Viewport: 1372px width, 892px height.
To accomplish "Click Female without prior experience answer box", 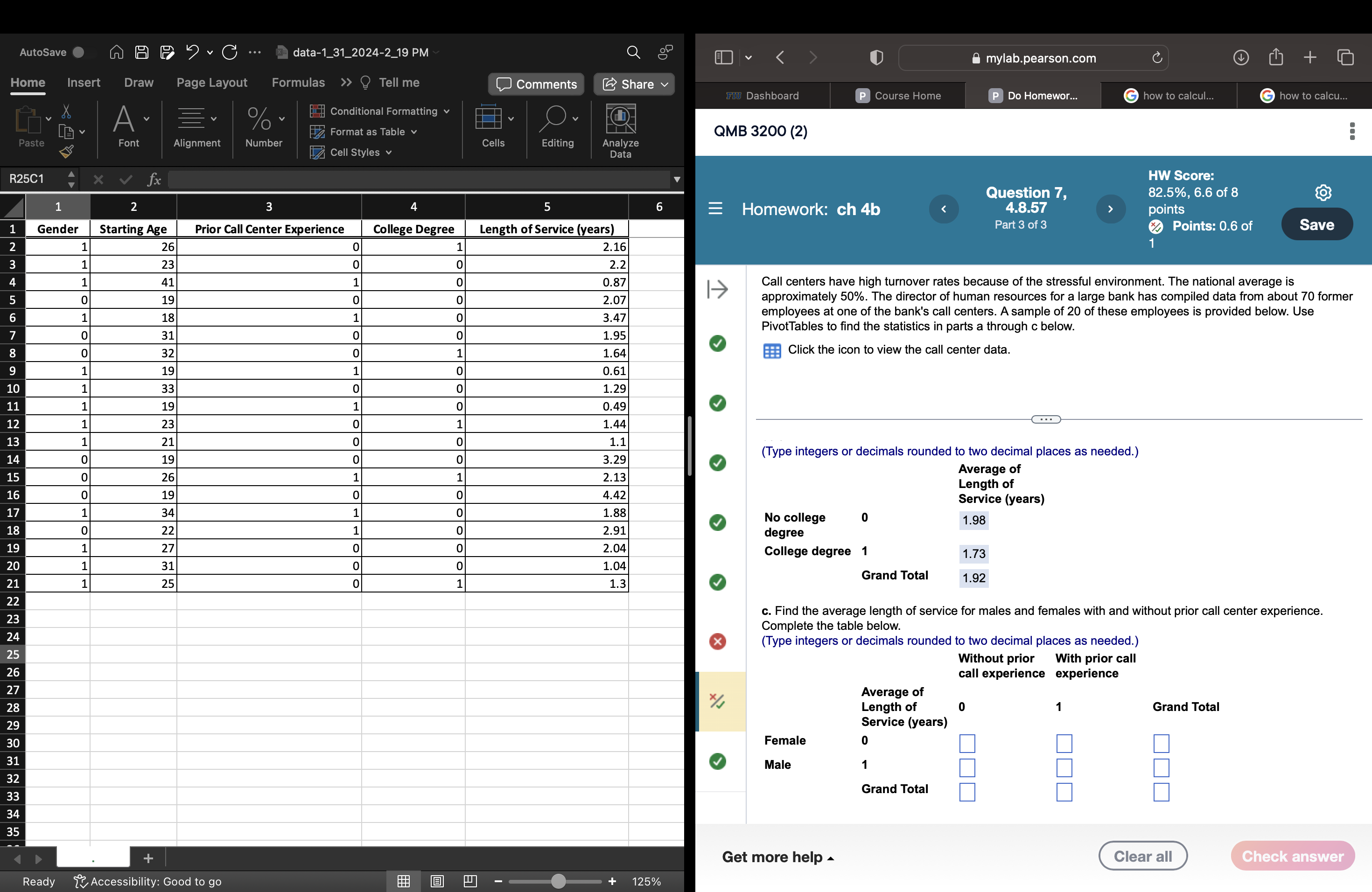I will (967, 743).
